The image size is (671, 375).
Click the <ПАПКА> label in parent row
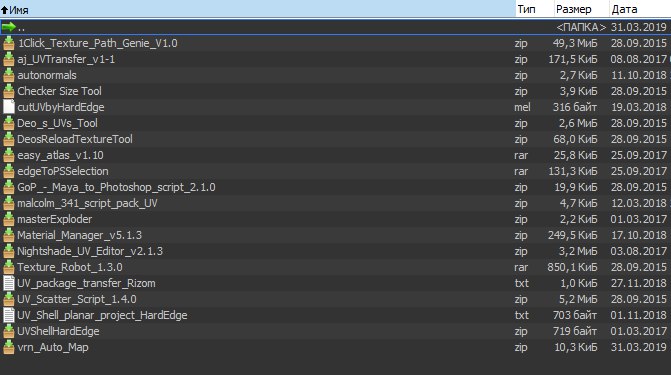point(581,27)
